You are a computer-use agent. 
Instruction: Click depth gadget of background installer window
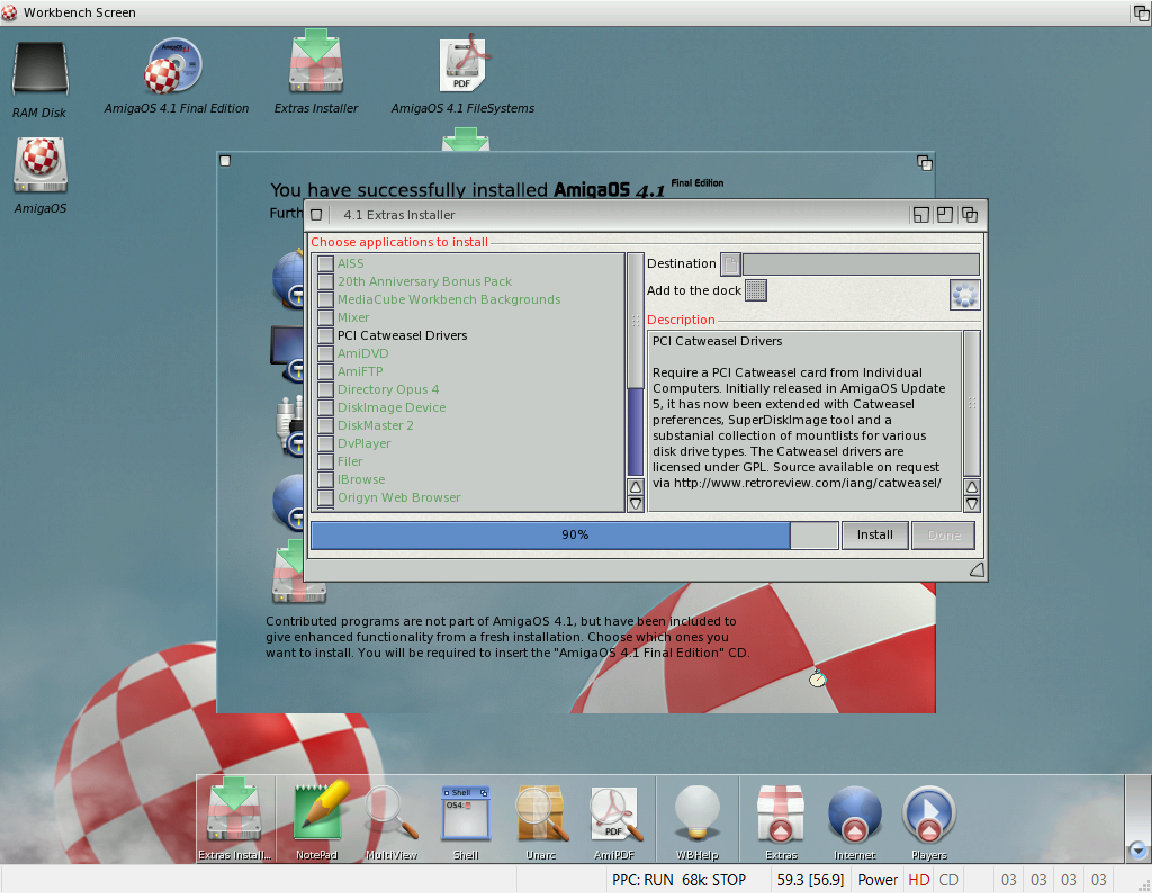(925, 162)
